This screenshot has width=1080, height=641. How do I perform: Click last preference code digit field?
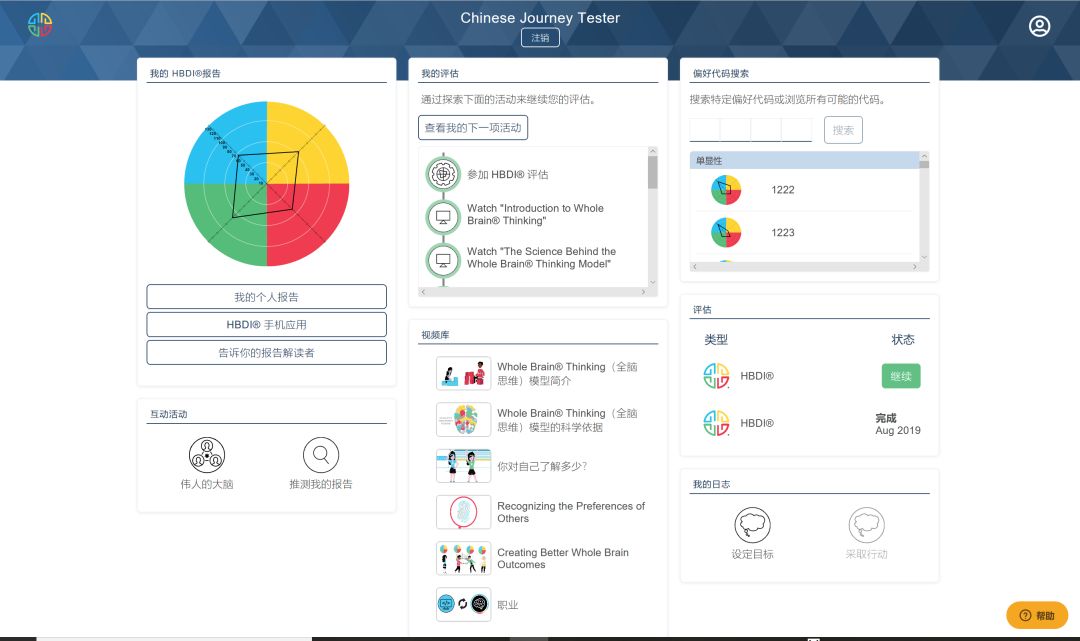[797, 129]
